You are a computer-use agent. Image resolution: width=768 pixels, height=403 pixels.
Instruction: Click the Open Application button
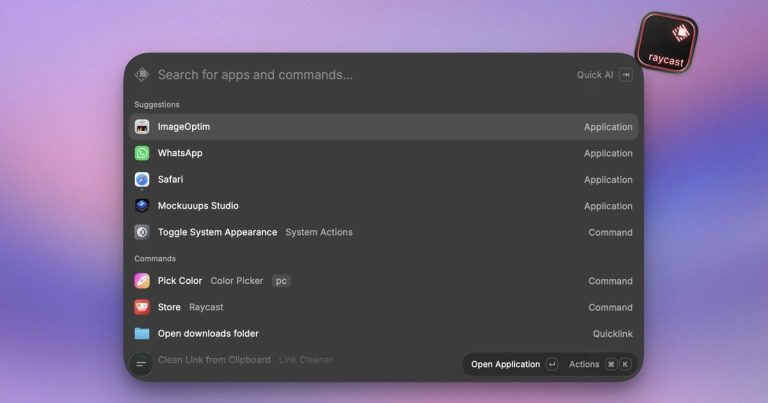(x=514, y=364)
